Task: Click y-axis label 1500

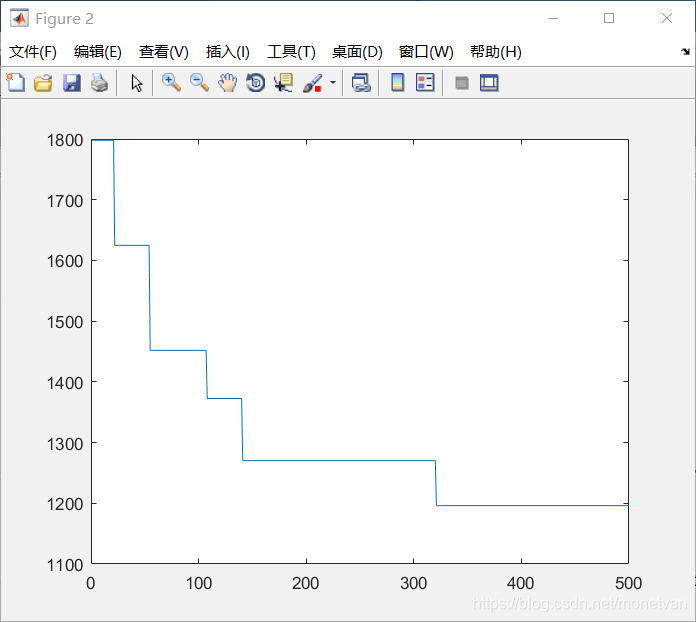Action: [x=65, y=322]
